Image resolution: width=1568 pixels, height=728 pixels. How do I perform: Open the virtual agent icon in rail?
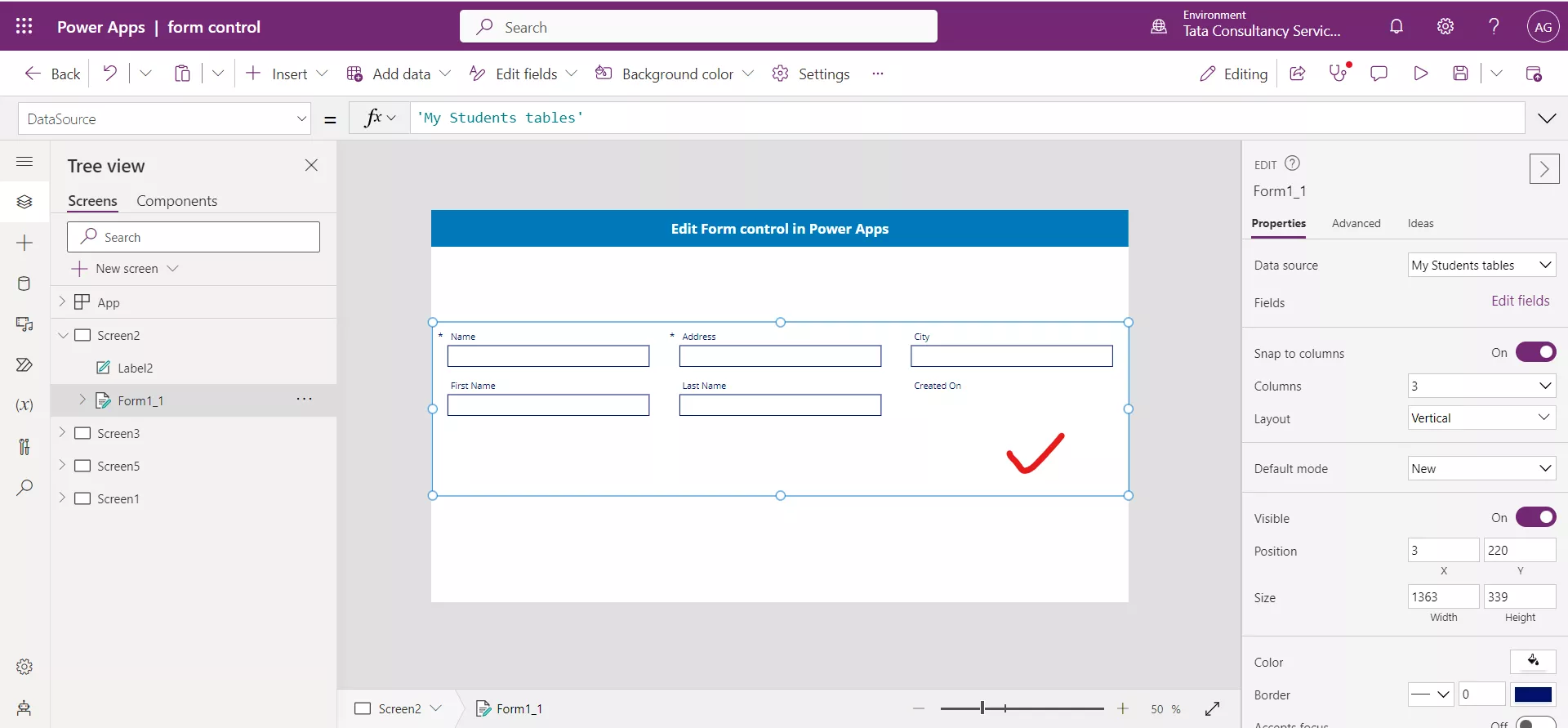click(24, 708)
